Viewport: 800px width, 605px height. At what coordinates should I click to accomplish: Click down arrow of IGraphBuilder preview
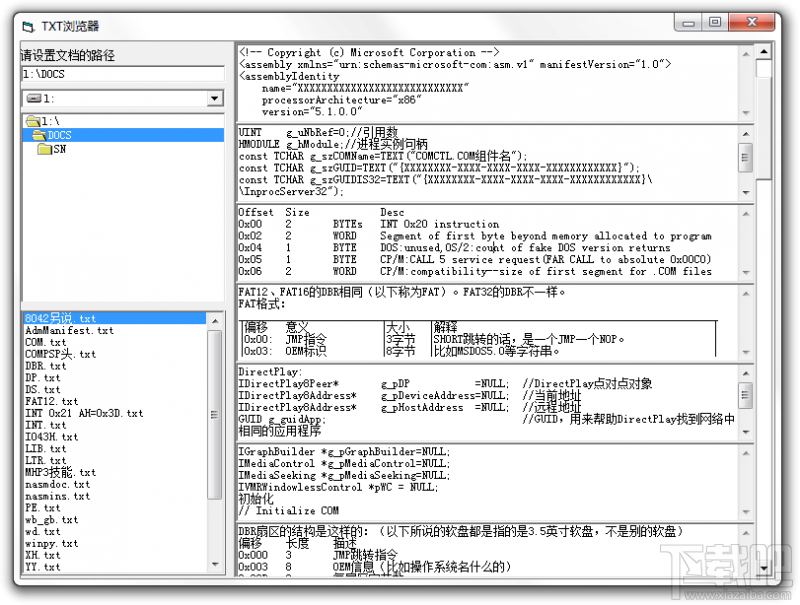(746, 512)
